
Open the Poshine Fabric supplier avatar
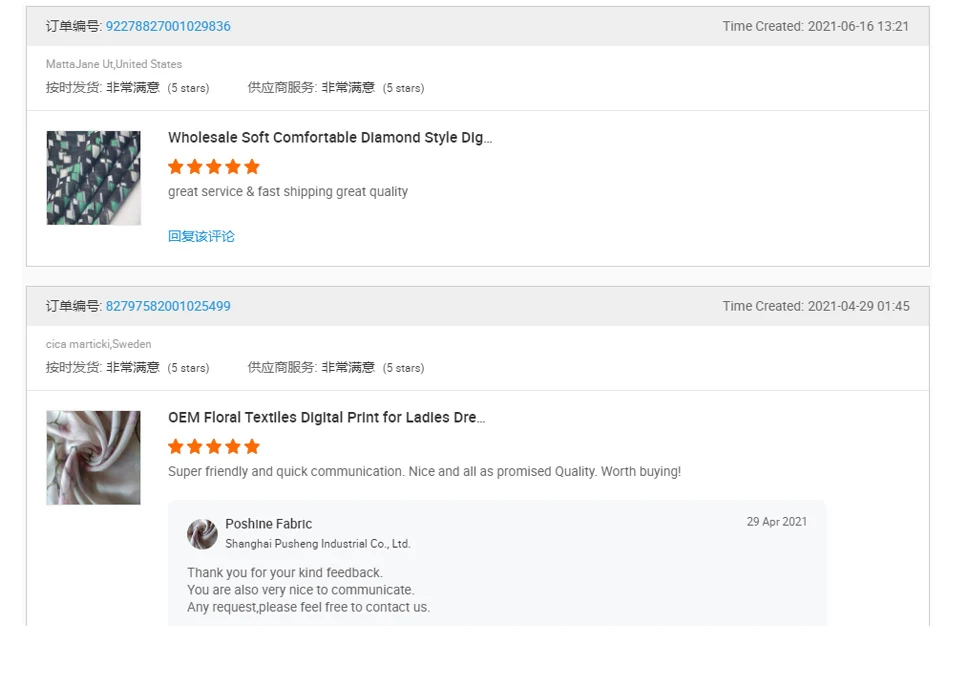[x=202, y=534]
